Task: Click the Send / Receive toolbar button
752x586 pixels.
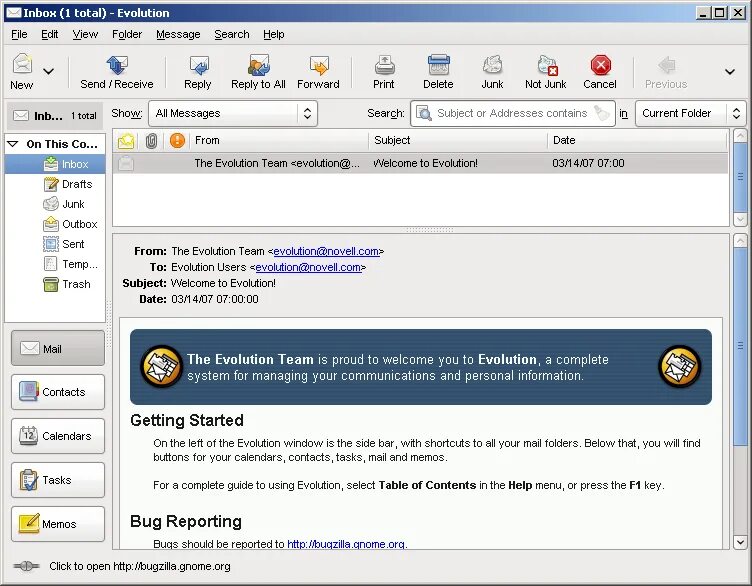Action: [x=117, y=72]
